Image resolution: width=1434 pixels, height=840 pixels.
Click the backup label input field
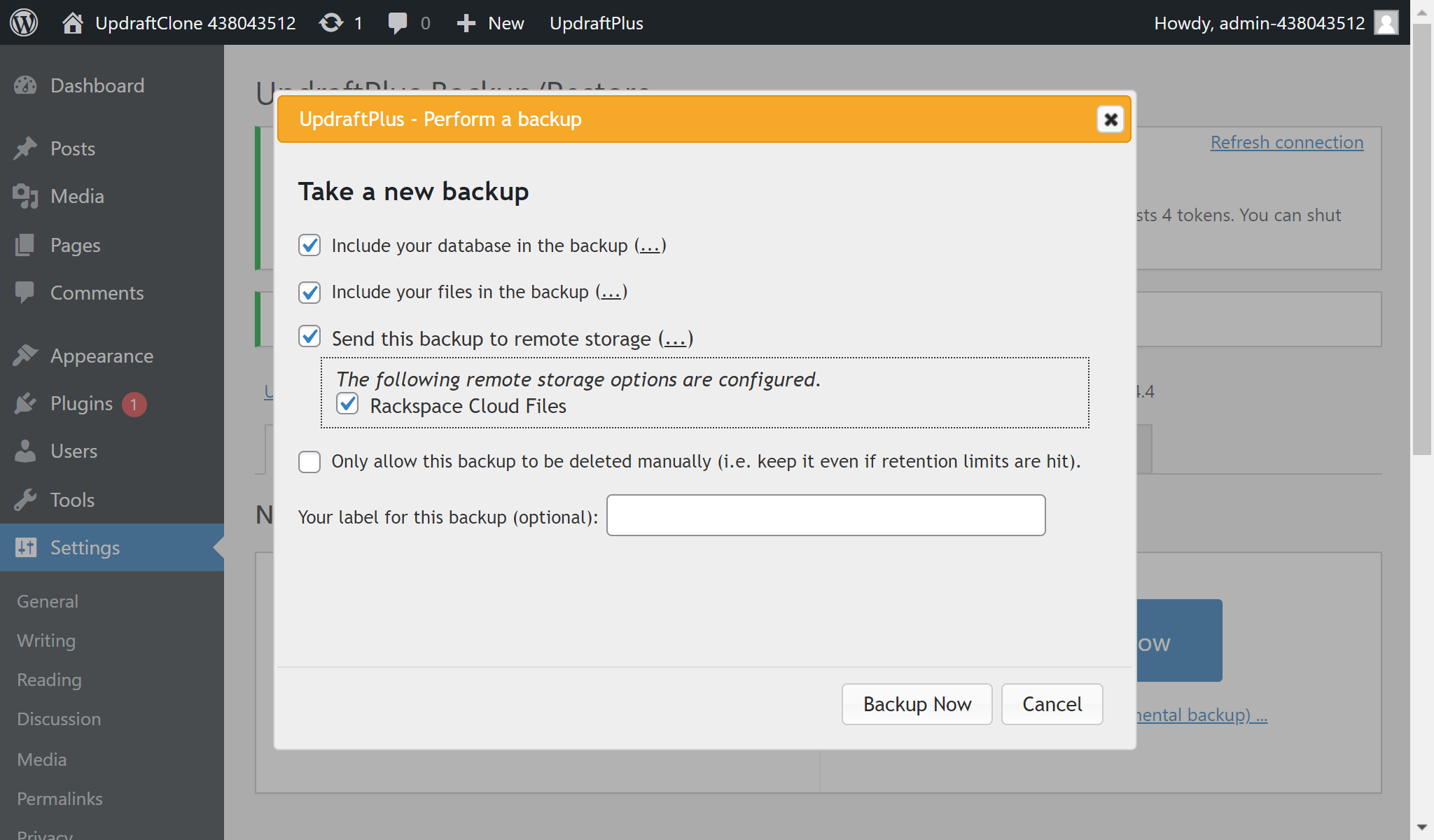click(x=826, y=515)
